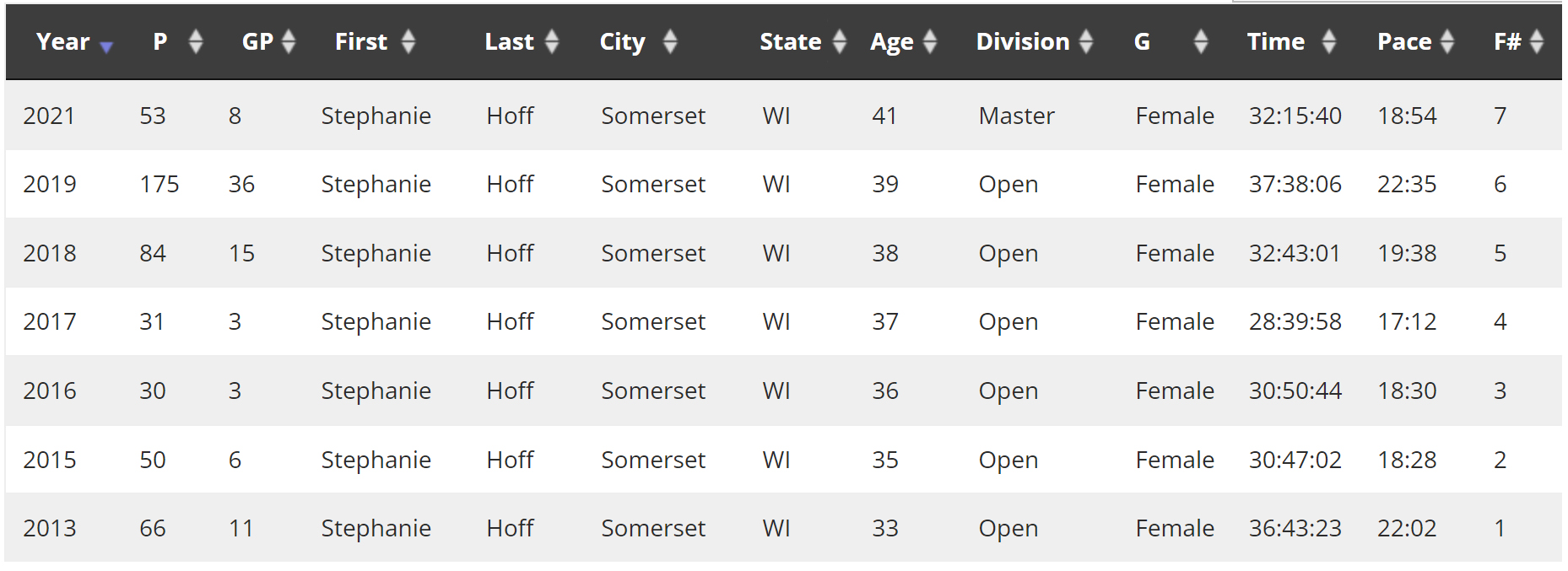The width and height of the screenshot is (1568, 571).
Task: Sort by Time column arrows
Action: pyautogui.click(x=1329, y=41)
